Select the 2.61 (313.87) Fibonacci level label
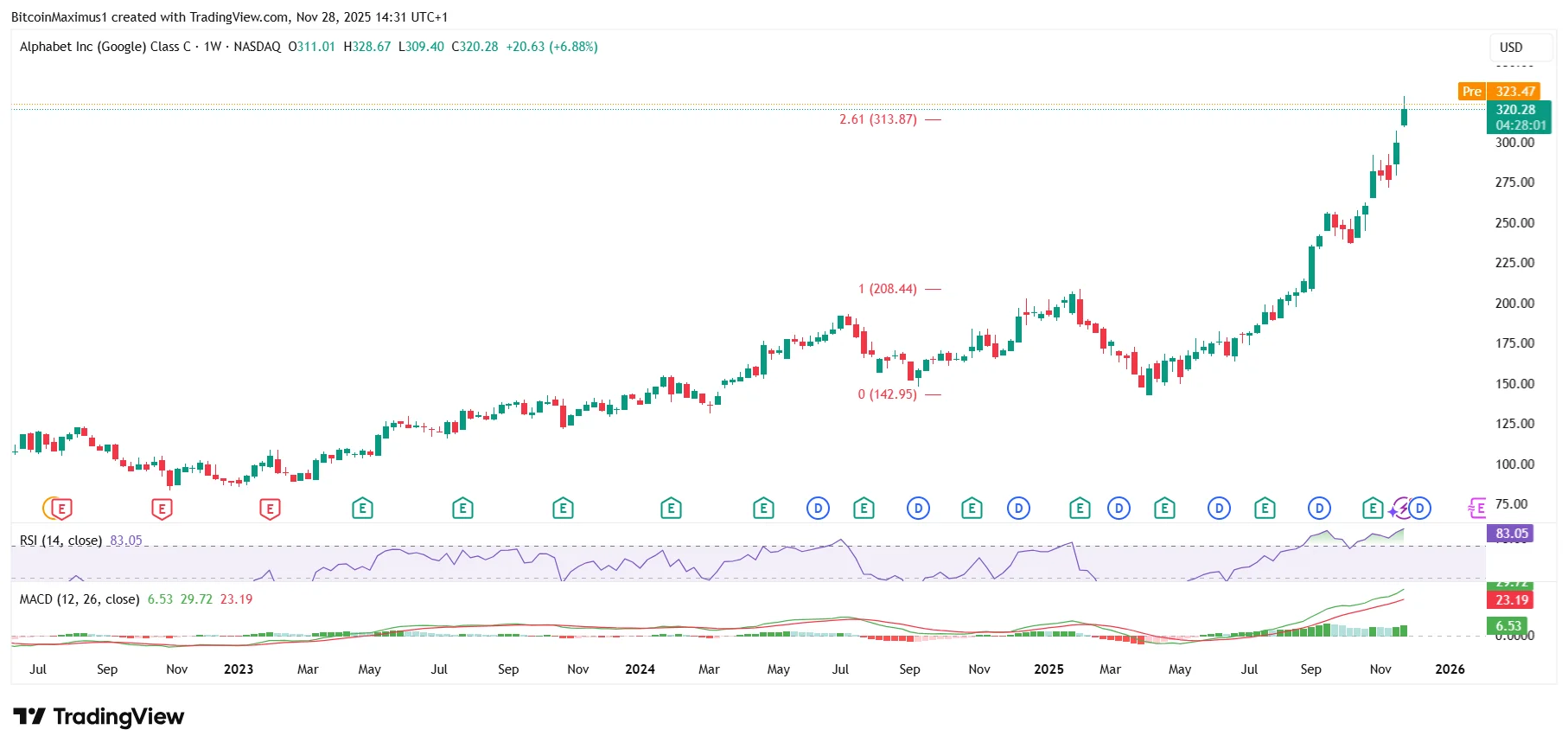Screen dimensions: 1568x749 (878, 119)
